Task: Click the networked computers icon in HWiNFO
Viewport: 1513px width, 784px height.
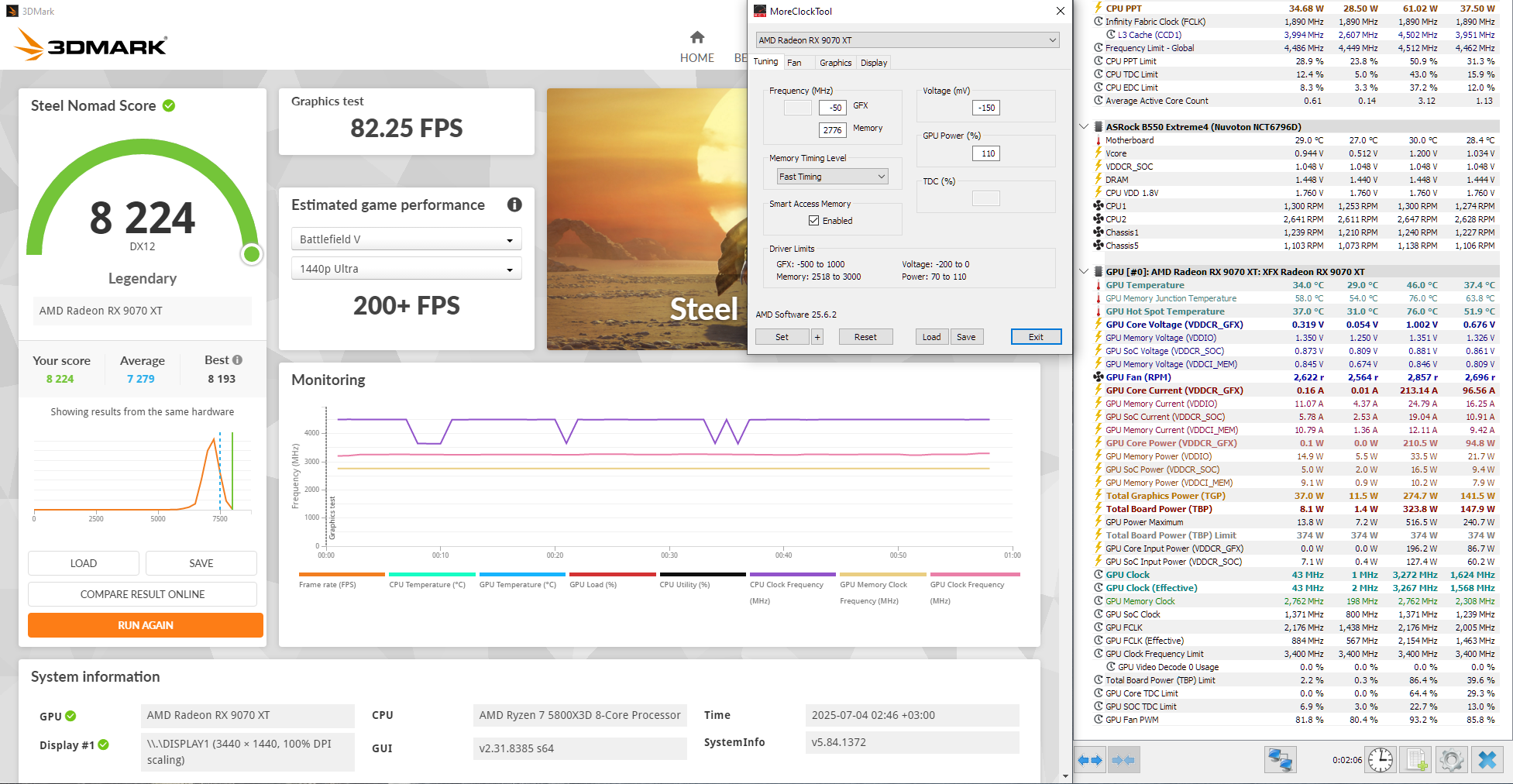Action: (1281, 760)
